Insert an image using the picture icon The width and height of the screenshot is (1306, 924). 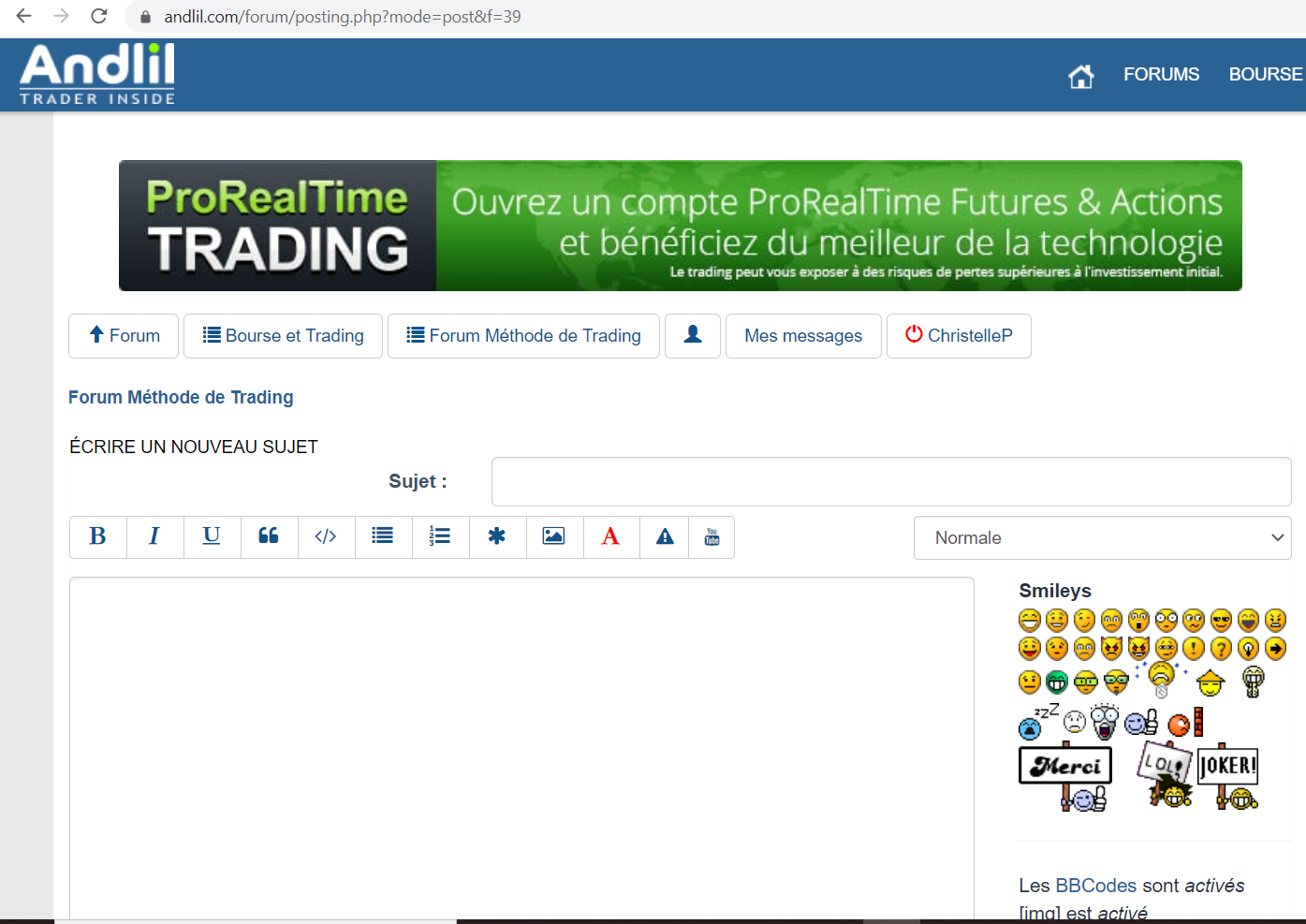555,537
